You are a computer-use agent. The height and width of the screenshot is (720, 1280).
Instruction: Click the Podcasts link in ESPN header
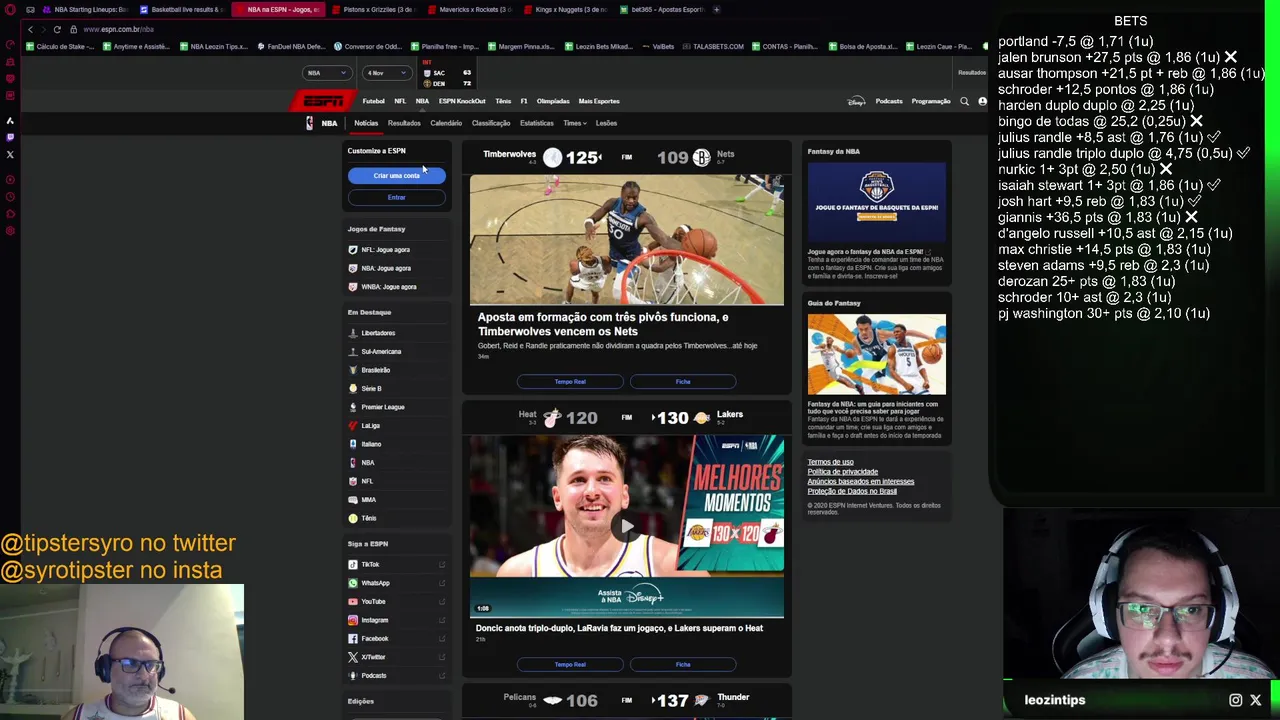[x=889, y=101]
